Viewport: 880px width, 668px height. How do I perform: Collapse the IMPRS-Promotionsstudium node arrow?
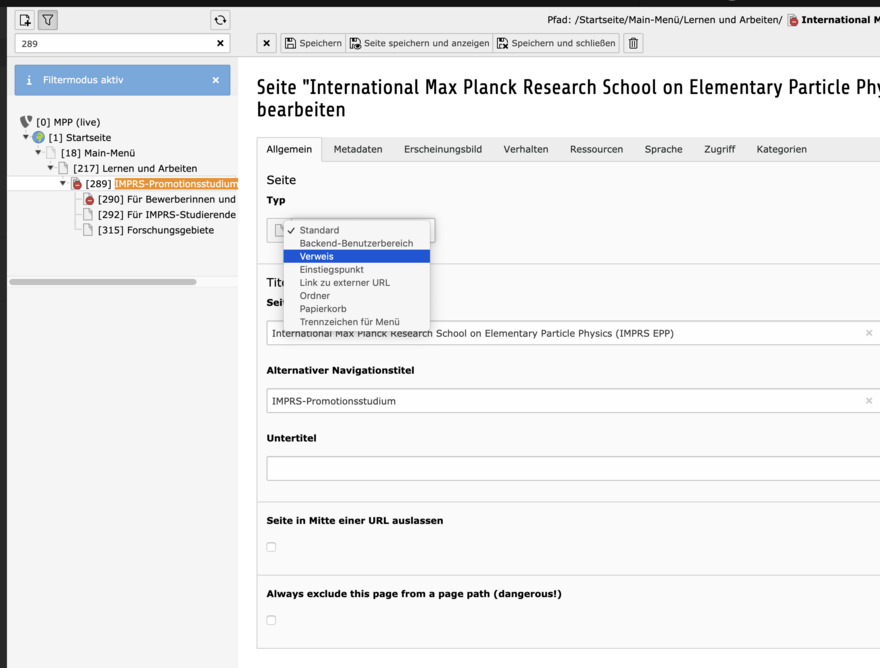63,183
